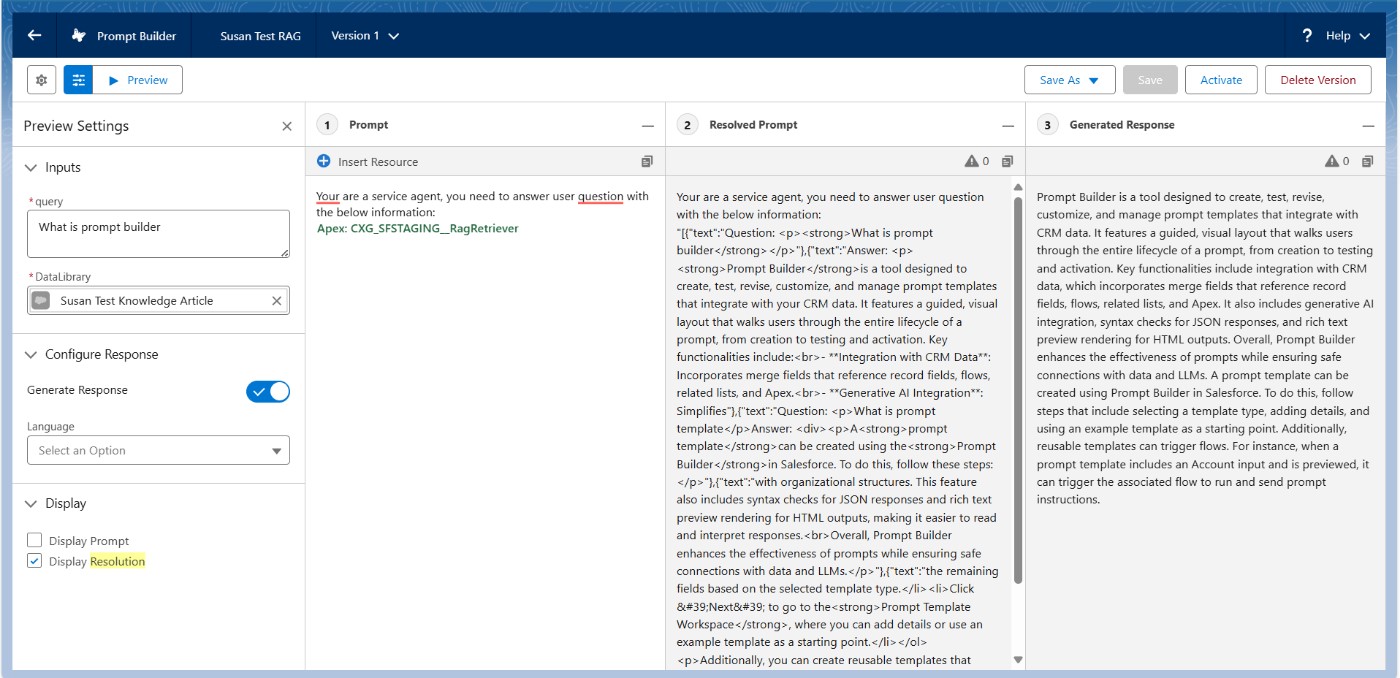Screen dimensions: 1400x678
Task: Click the Prompt Builder title
Action: click(136, 36)
